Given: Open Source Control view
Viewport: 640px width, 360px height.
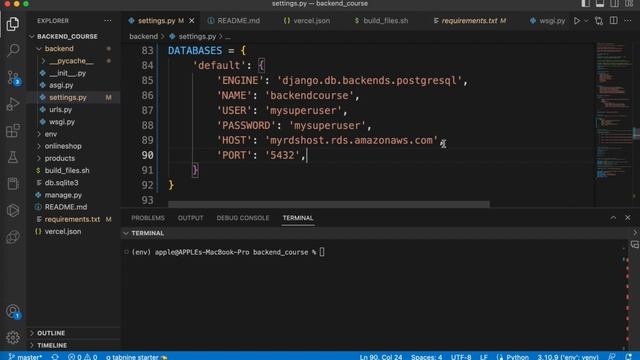Looking at the screenshot, I should tap(13, 77).
